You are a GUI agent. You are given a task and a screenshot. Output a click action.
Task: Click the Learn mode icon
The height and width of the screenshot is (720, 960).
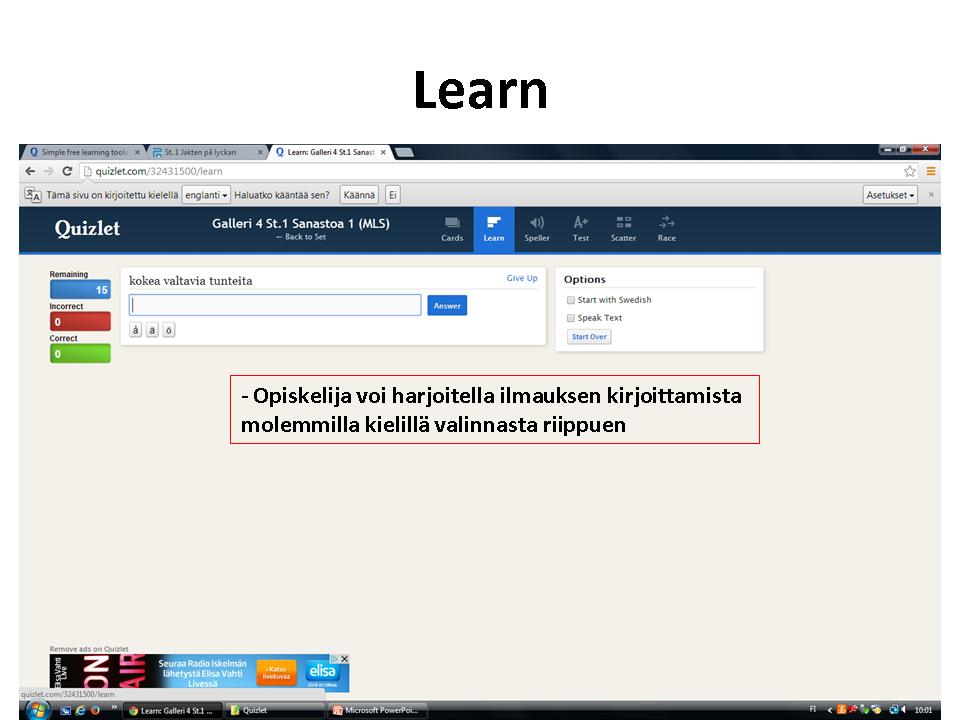coord(494,228)
